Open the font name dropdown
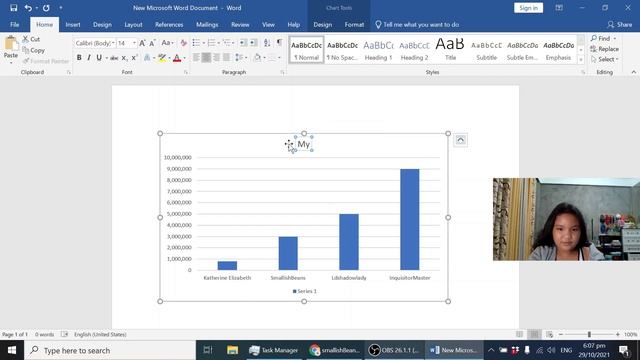Screen dimensions: 640x360 (x=113, y=43)
